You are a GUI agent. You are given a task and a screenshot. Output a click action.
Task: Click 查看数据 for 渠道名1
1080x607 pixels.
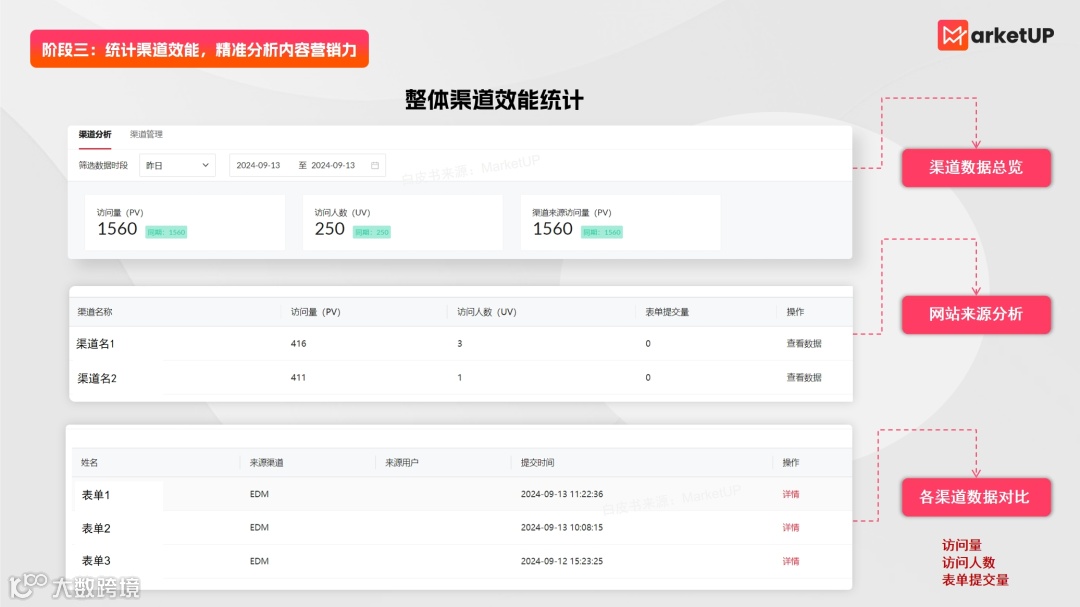(804, 343)
